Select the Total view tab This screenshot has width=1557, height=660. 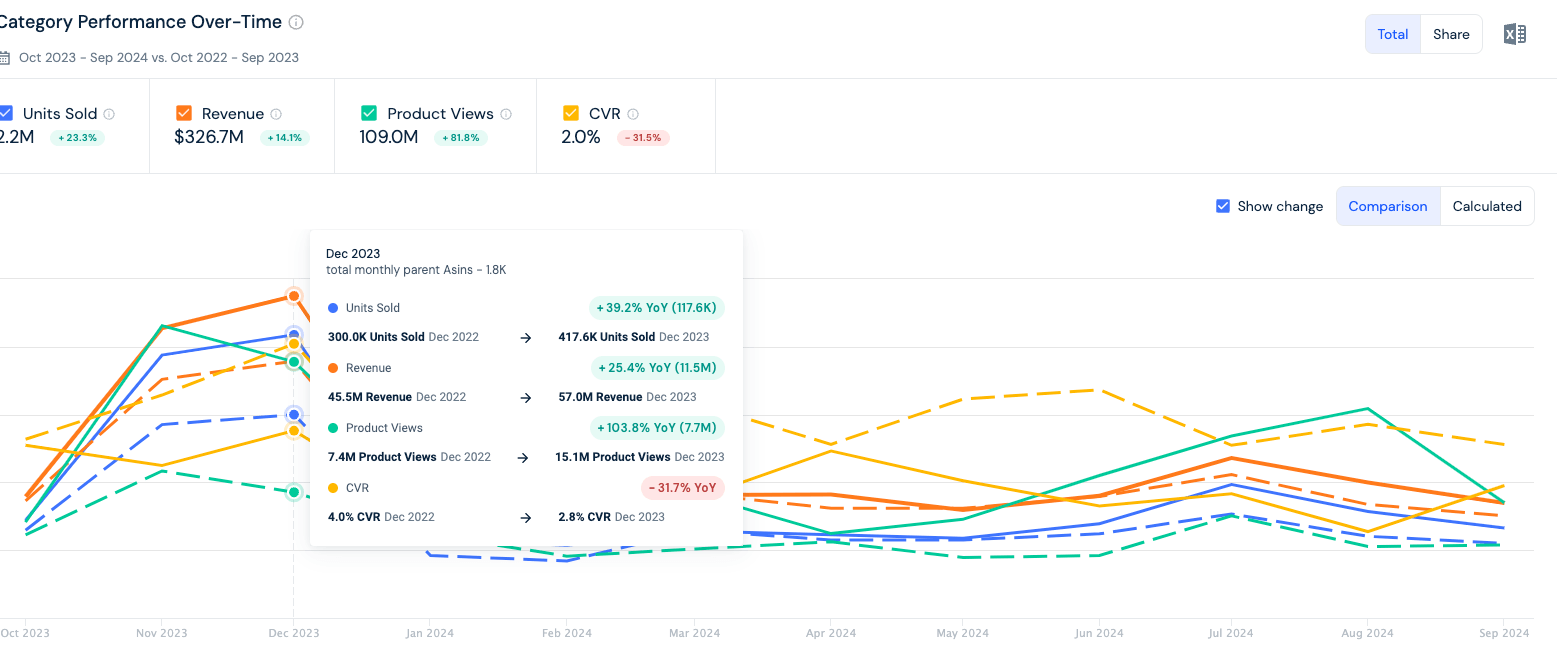point(1392,34)
